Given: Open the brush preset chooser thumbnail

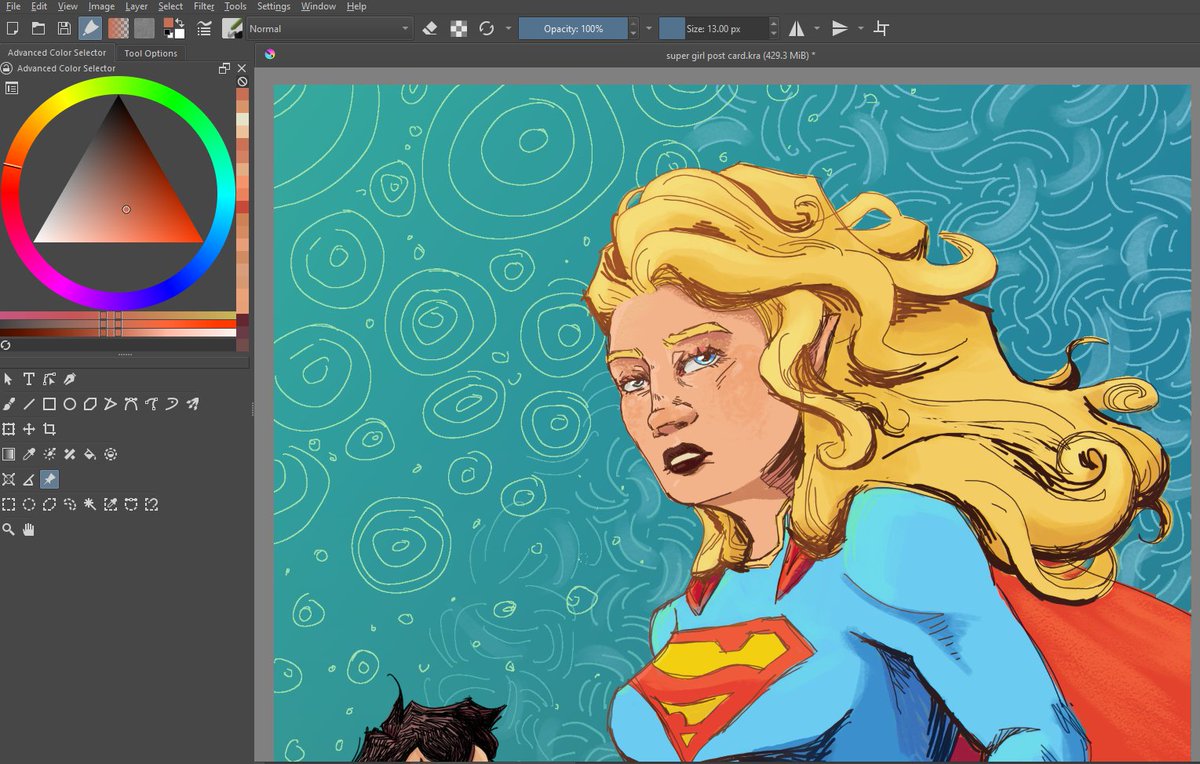Looking at the screenshot, I should click(x=232, y=28).
